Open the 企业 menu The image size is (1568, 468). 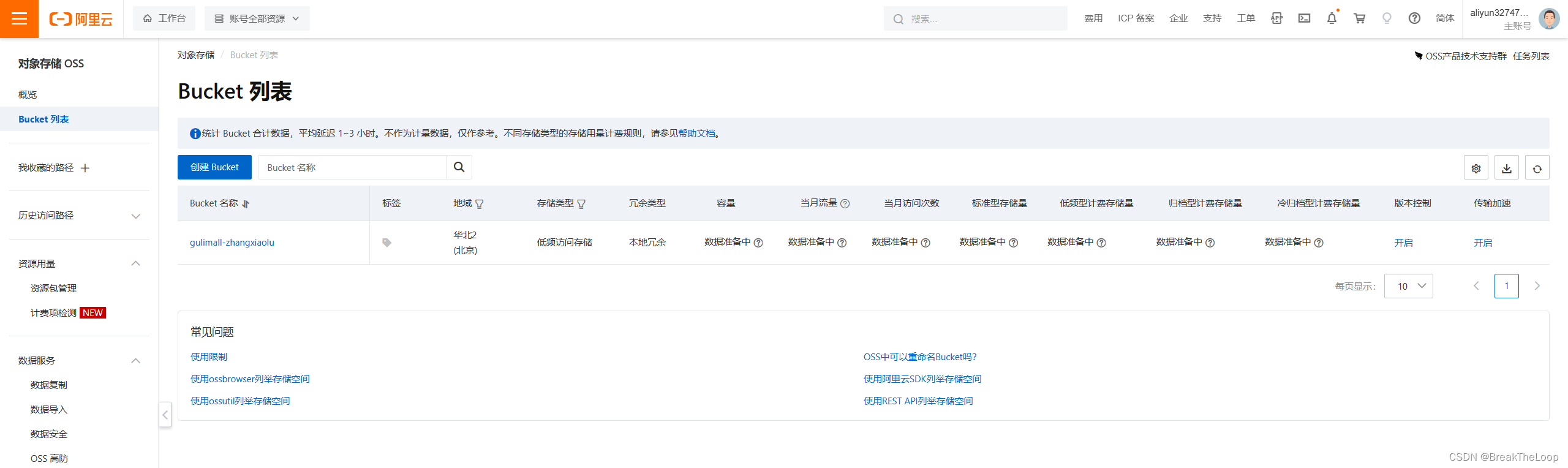coord(1178,18)
